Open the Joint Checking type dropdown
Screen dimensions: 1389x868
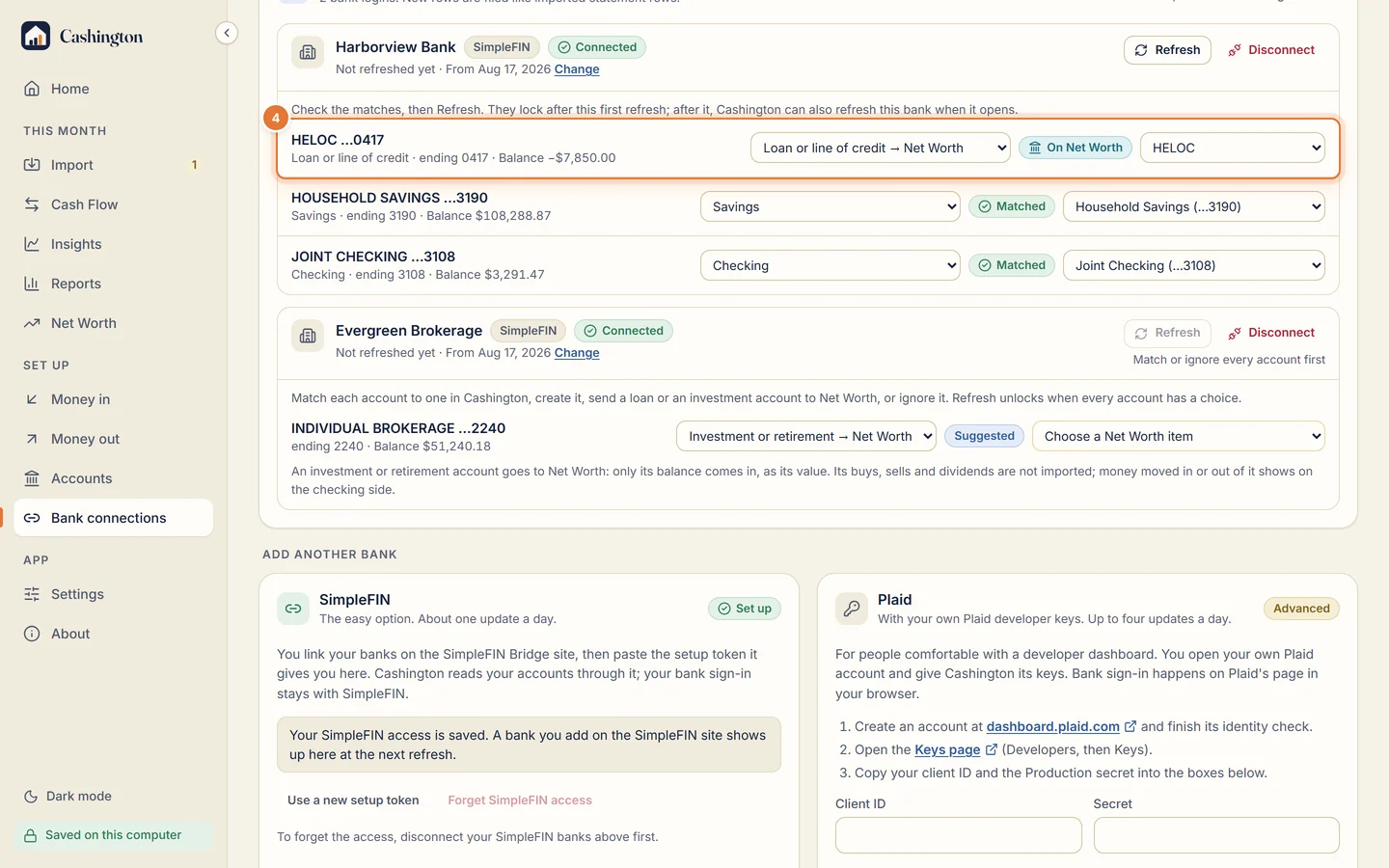coord(831,265)
